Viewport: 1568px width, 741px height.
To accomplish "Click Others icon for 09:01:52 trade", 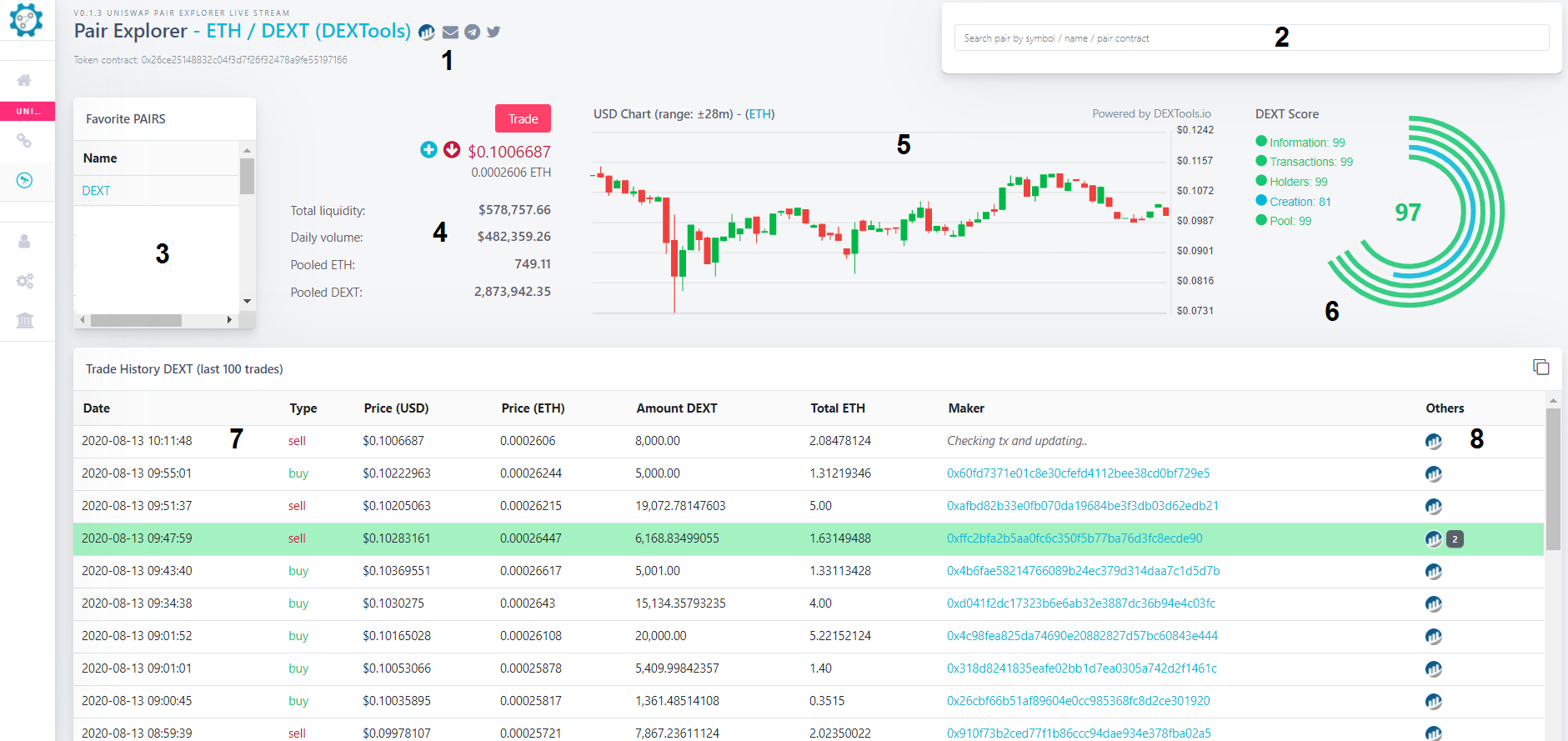I will pyautogui.click(x=1434, y=636).
